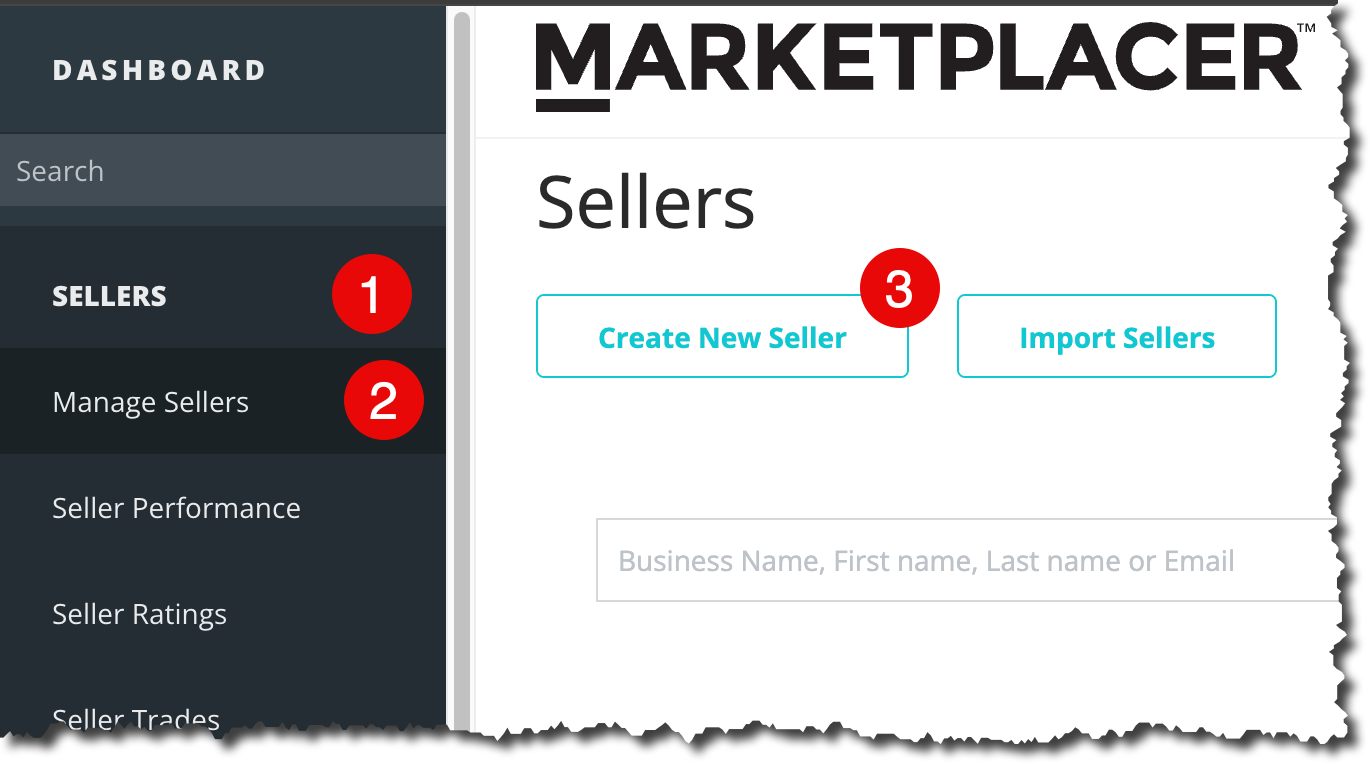The height and width of the screenshot is (764, 1370).
Task: Expand the SELLERS sidebar section
Action: 110,296
